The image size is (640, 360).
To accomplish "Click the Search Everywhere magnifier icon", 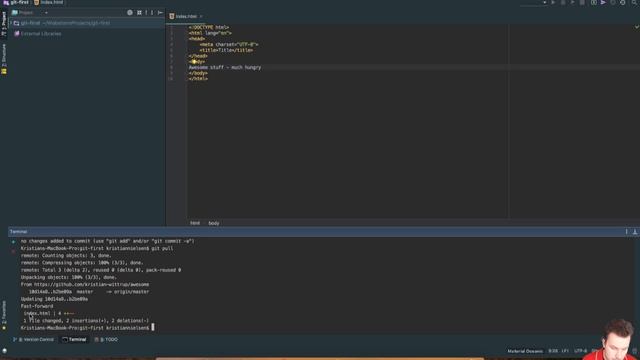I will [635, 2].
